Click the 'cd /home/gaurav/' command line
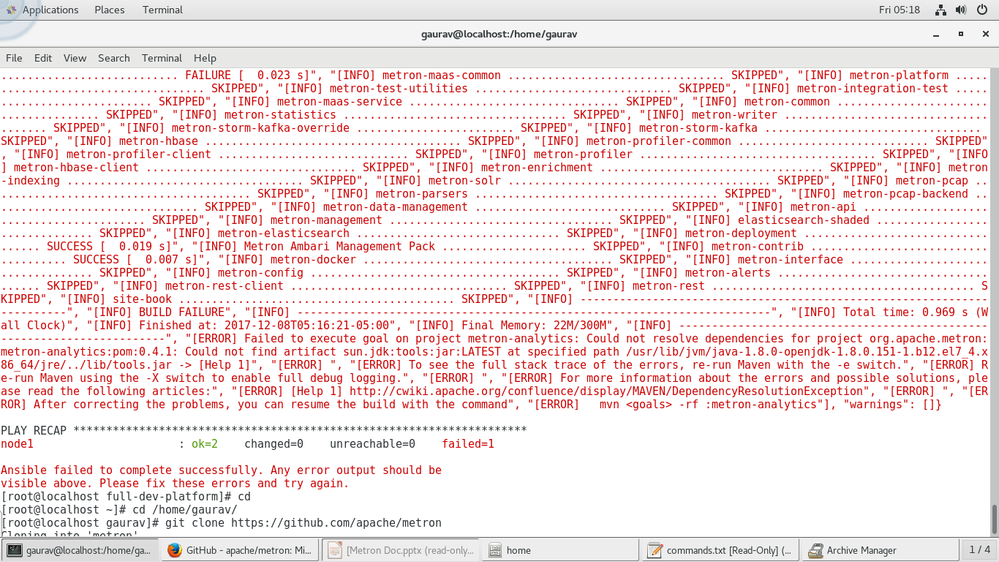Screen dimensions: 999x562 (184, 510)
